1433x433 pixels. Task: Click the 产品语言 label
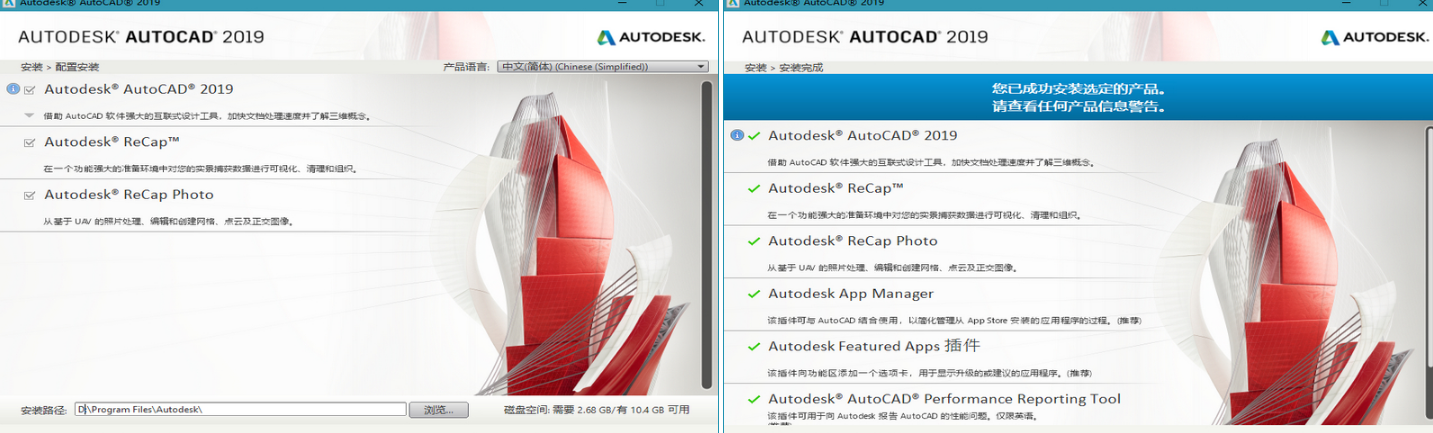click(x=467, y=67)
